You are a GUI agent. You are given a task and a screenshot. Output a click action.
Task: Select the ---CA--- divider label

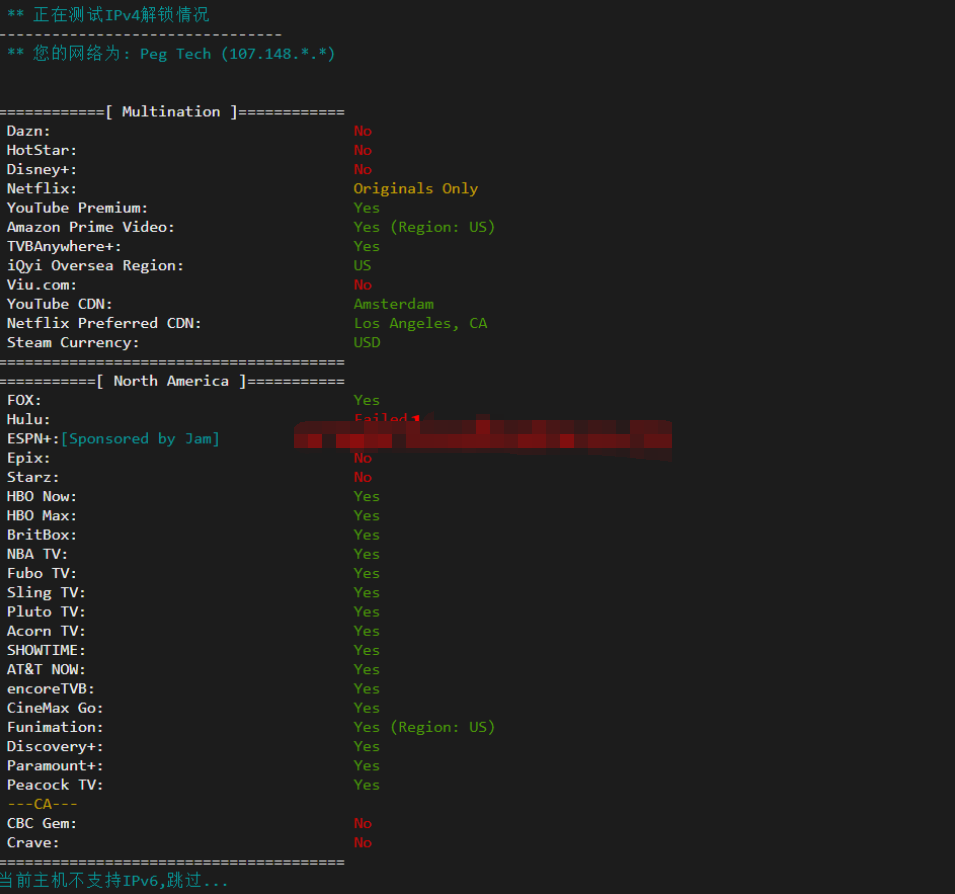point(42,804)
